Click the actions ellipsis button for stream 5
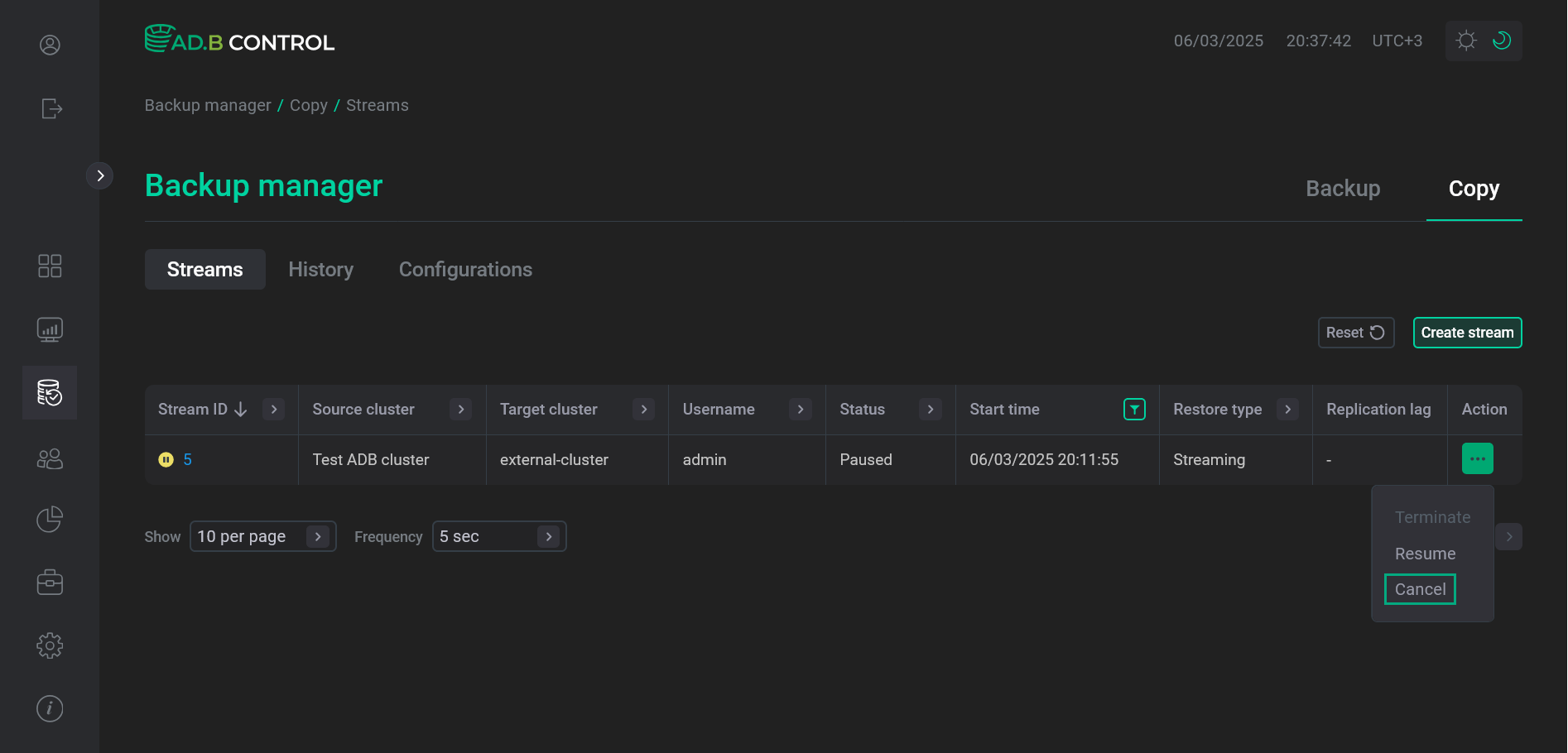This screenshot has width=1568, height=753. (x=1478, y=458)
